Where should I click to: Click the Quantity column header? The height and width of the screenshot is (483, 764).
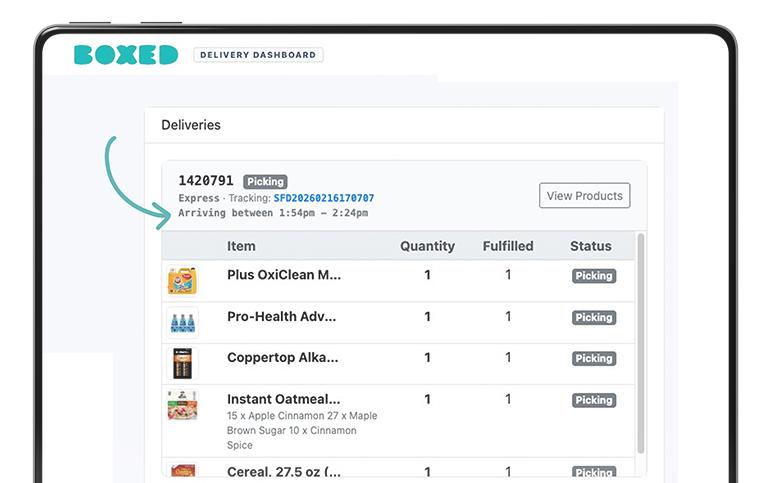pyautogui.click(x=427, y=246)
